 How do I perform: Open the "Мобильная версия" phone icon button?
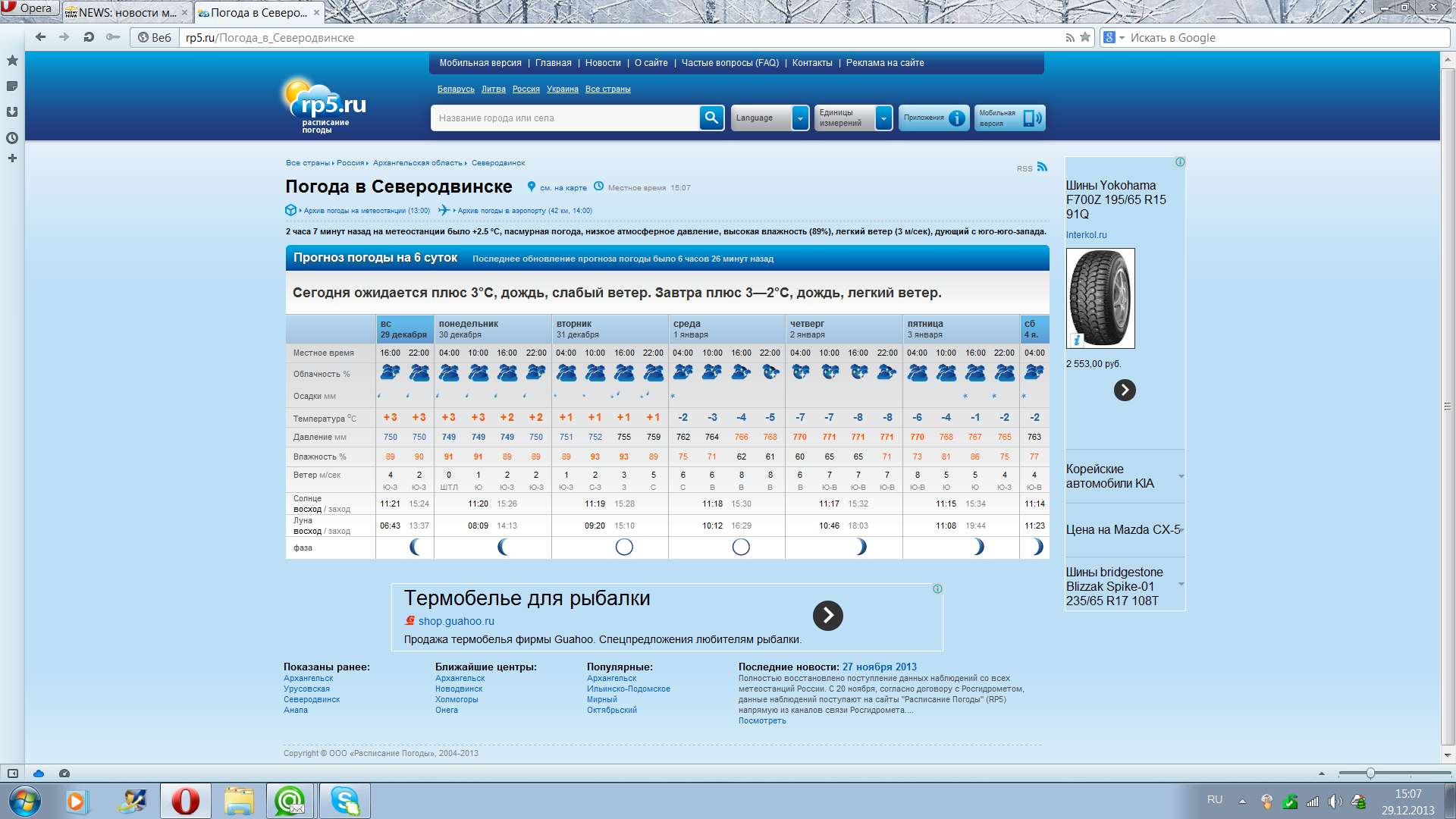(1009, 118)
